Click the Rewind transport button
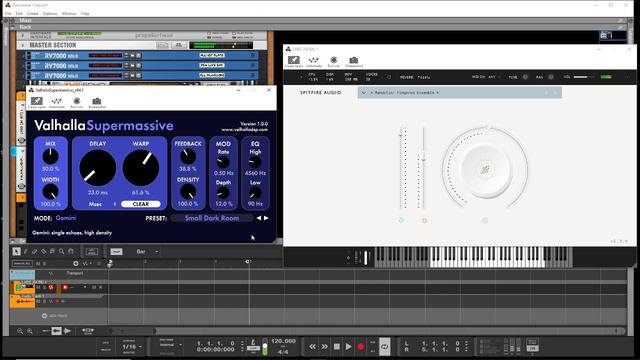Screen dimensions: 640x360 pos(312,347)
